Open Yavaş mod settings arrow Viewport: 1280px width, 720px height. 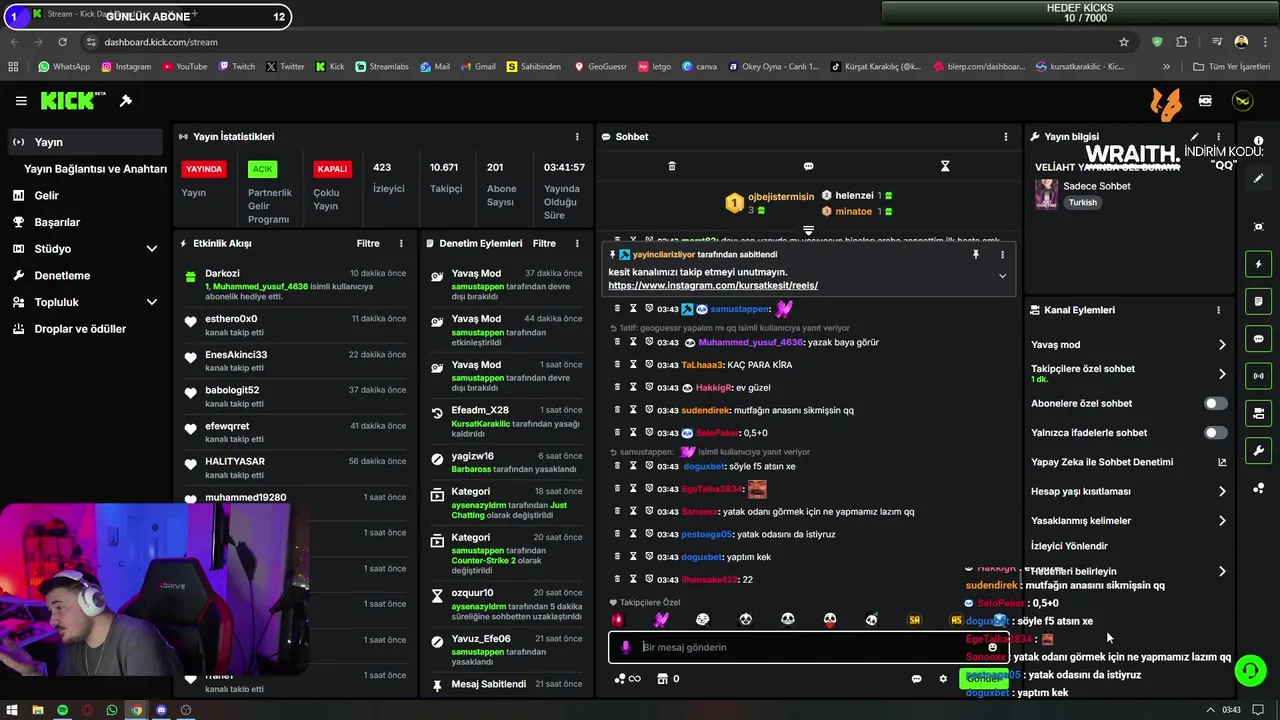(x=1222, y=345)
